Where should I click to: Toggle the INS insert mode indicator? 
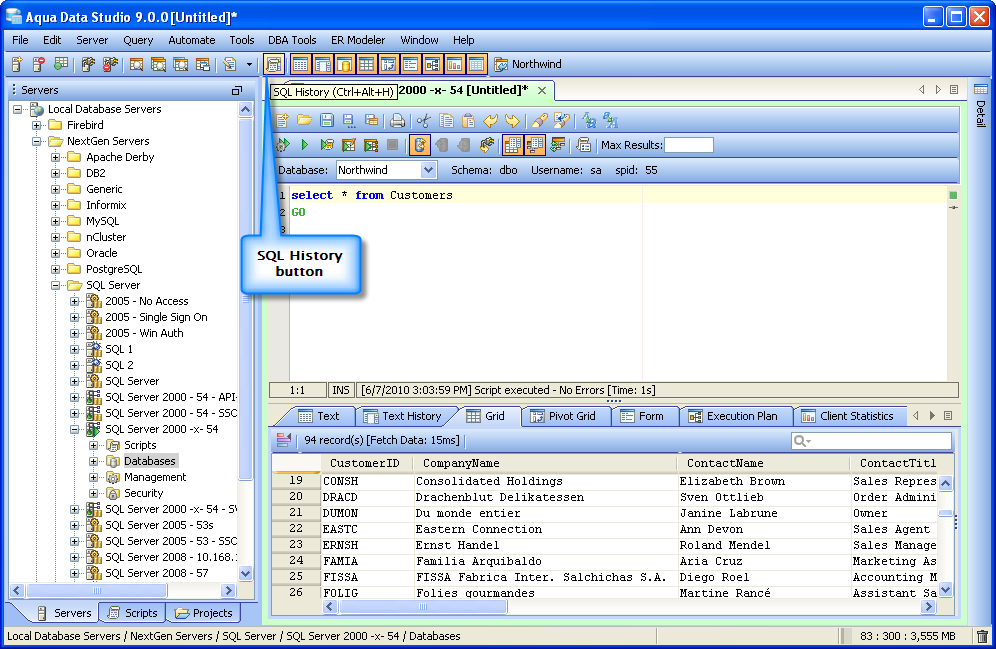(341, 390)
